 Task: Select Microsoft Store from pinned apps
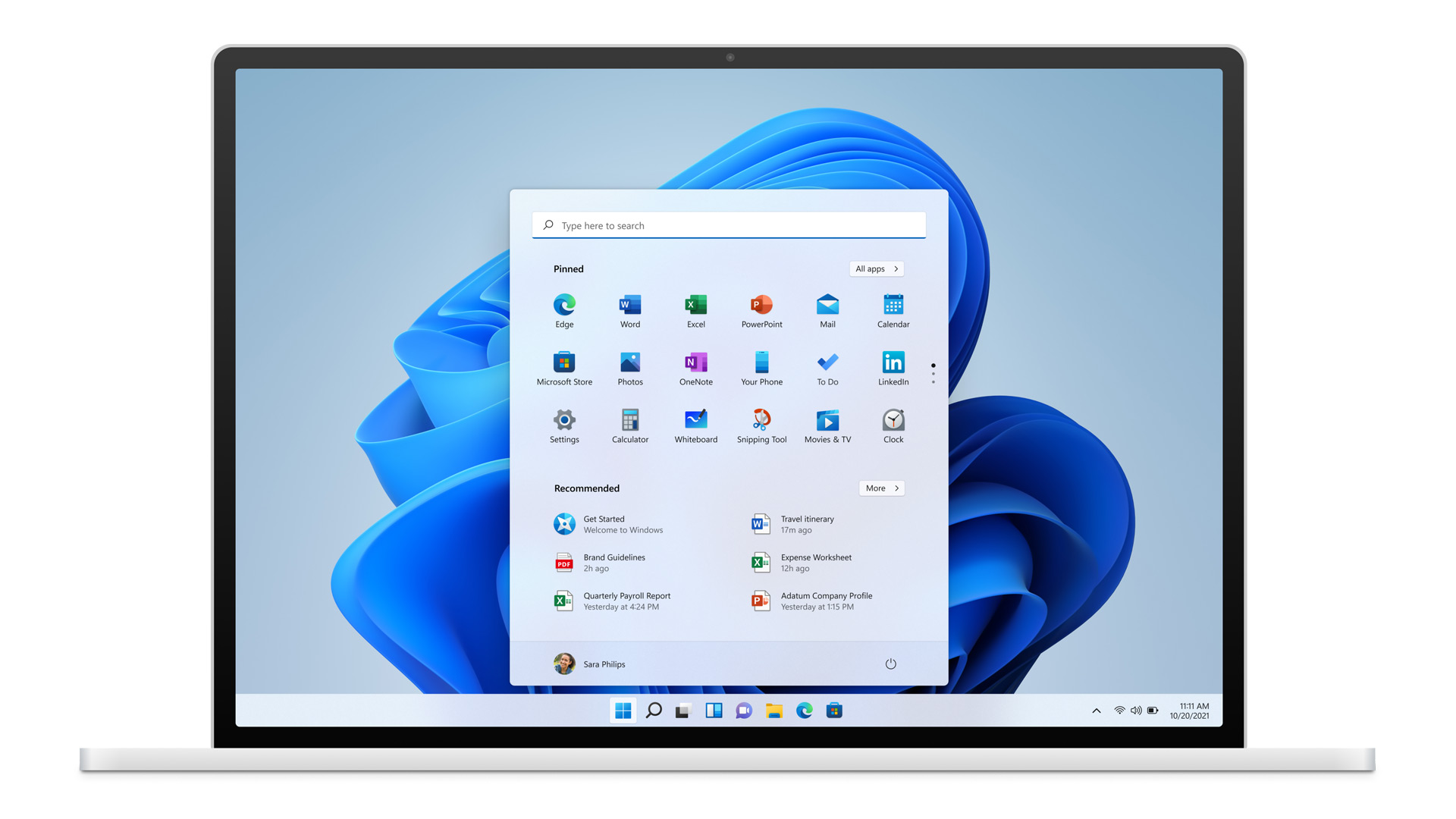563,363
